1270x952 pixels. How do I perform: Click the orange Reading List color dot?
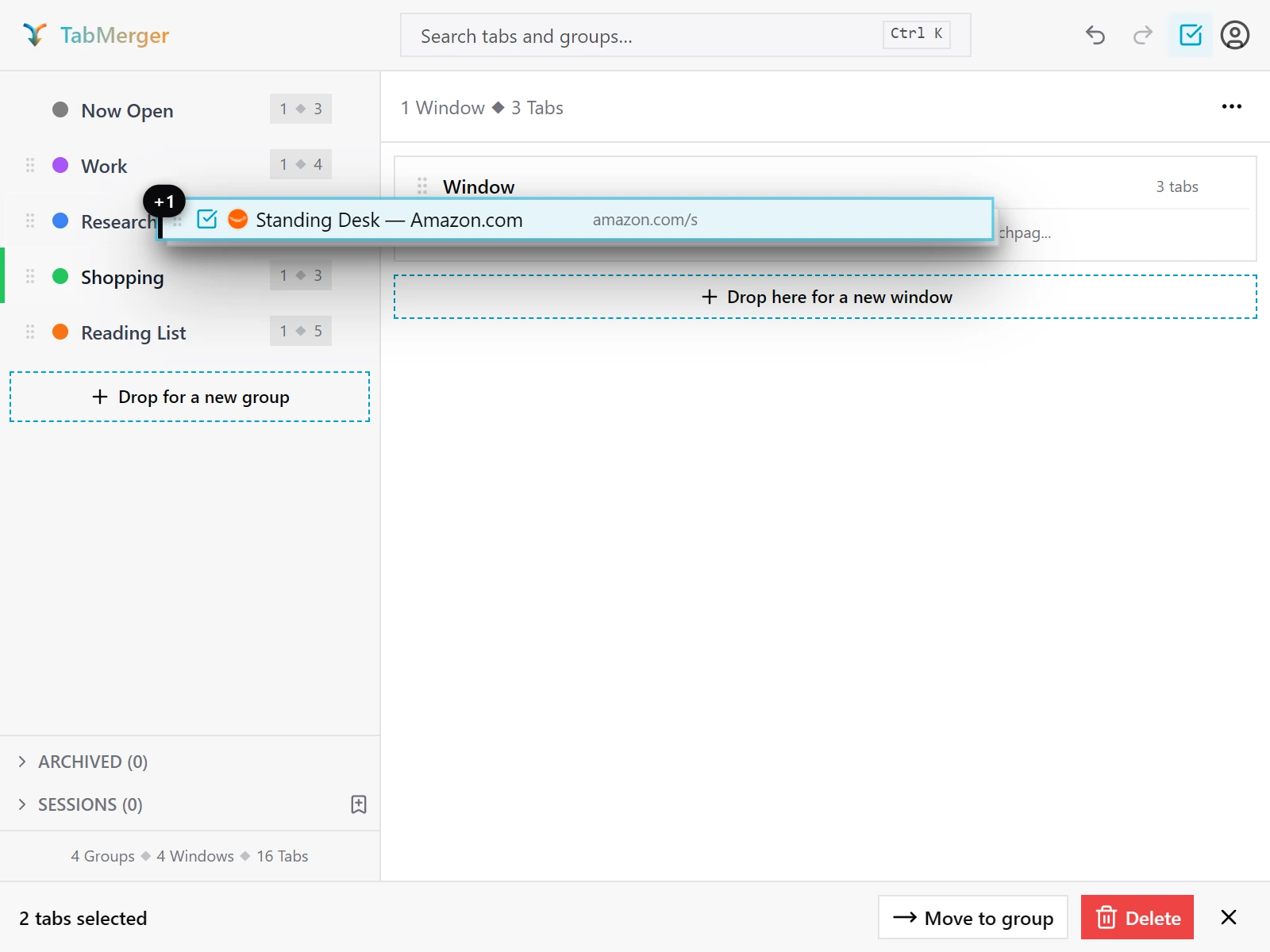60,332
